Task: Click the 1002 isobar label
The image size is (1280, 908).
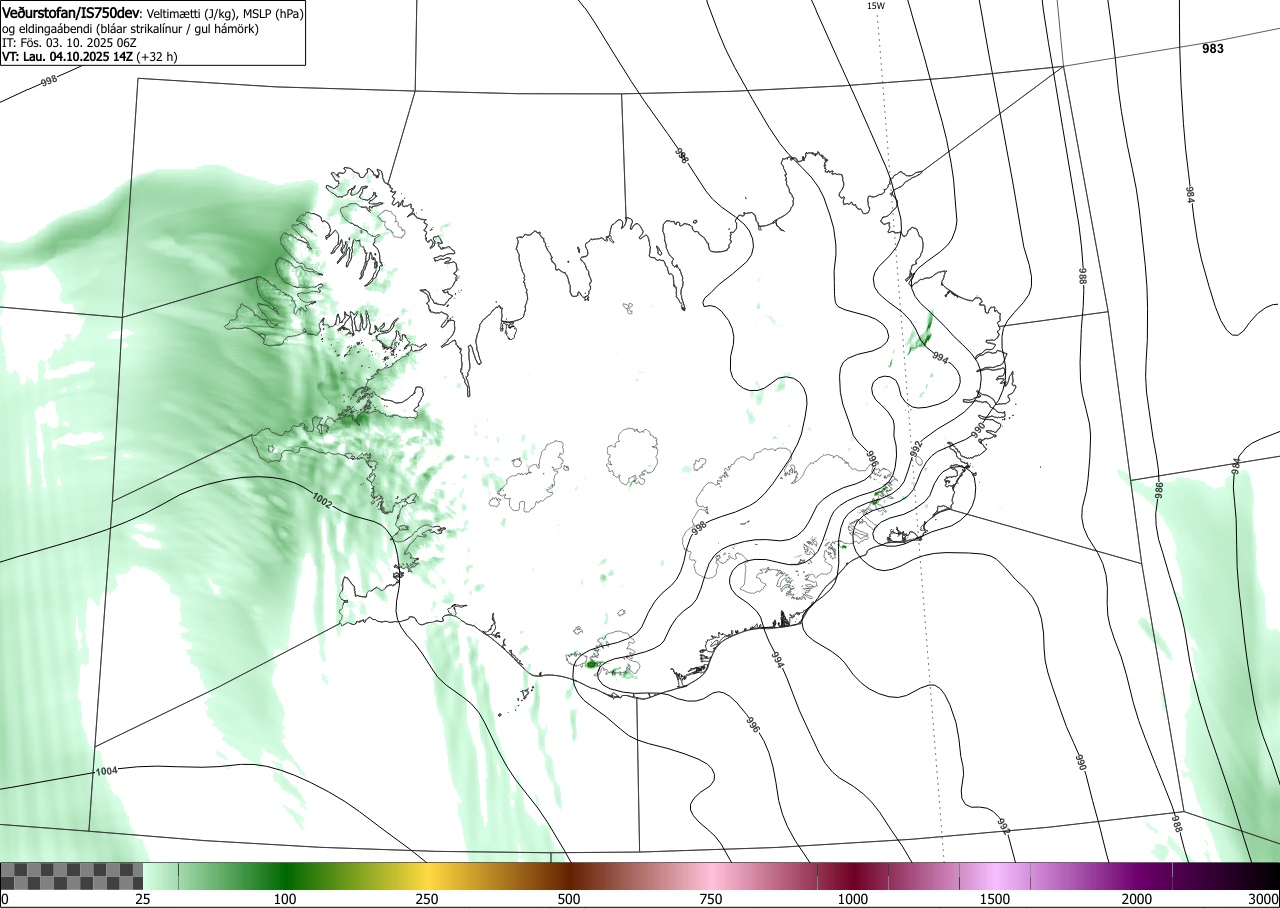Action: tap(323, 499)
